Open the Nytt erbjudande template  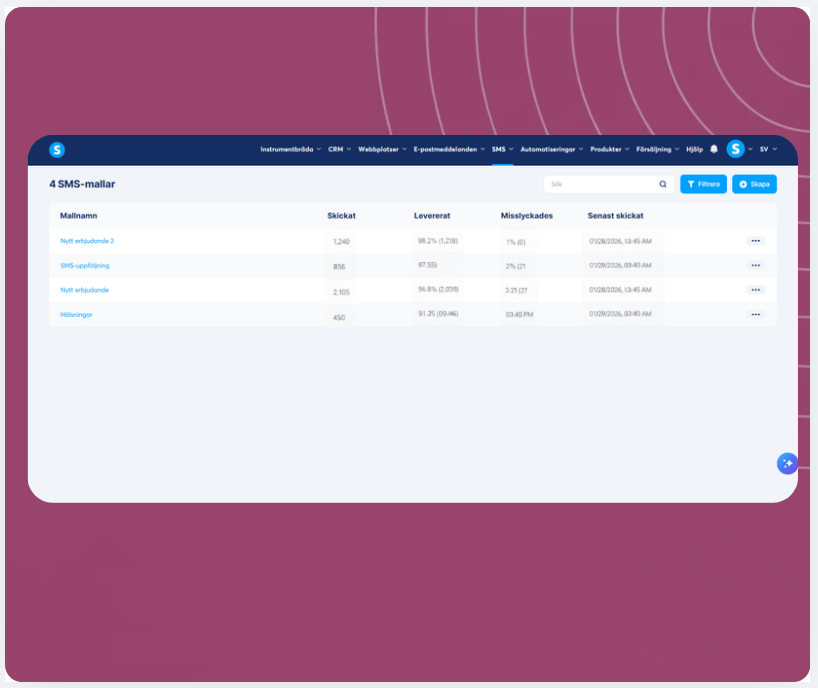coord(85,290)
